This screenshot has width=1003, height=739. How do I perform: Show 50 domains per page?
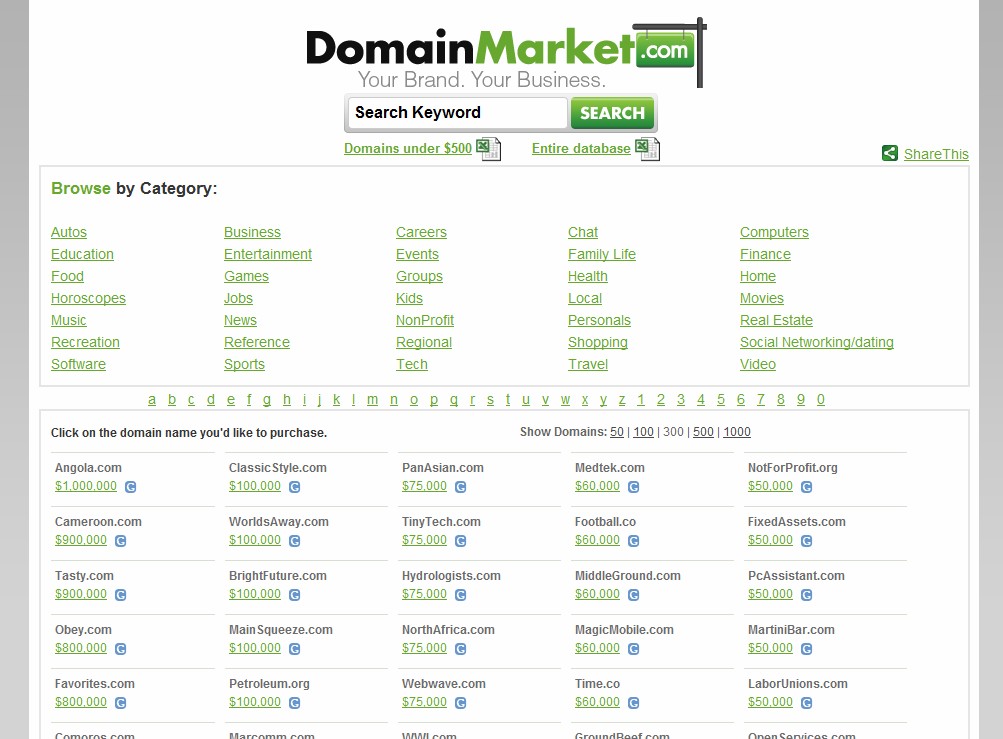(x=617, y=432)
